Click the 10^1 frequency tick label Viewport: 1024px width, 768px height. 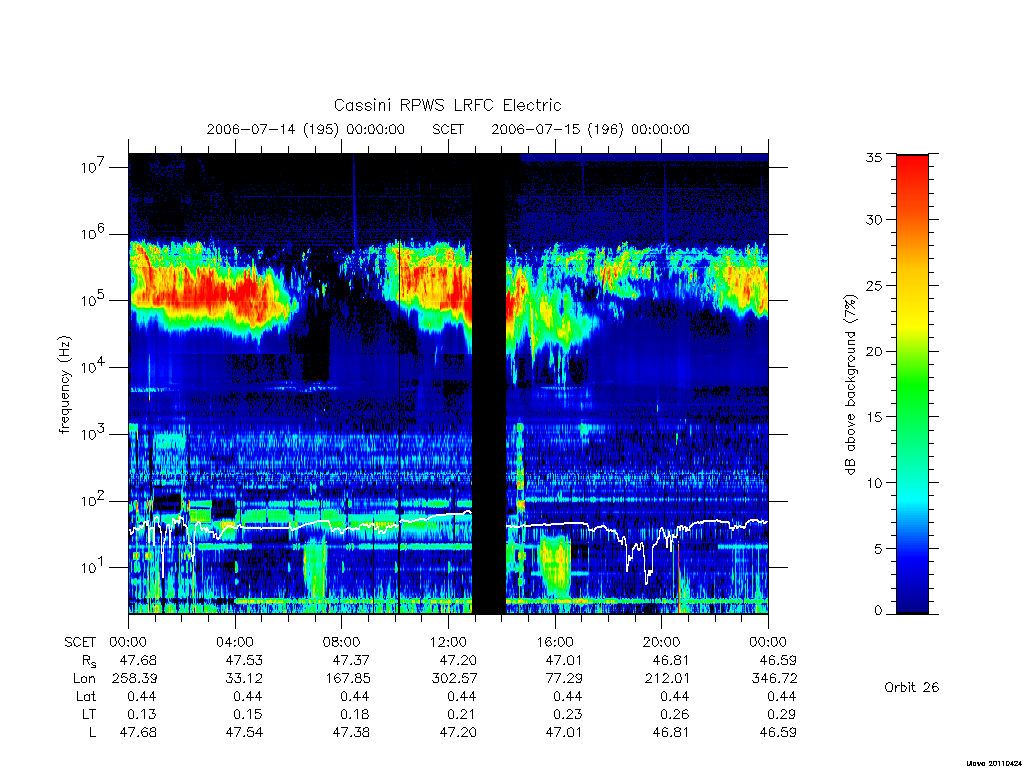(x=94, y=567)
